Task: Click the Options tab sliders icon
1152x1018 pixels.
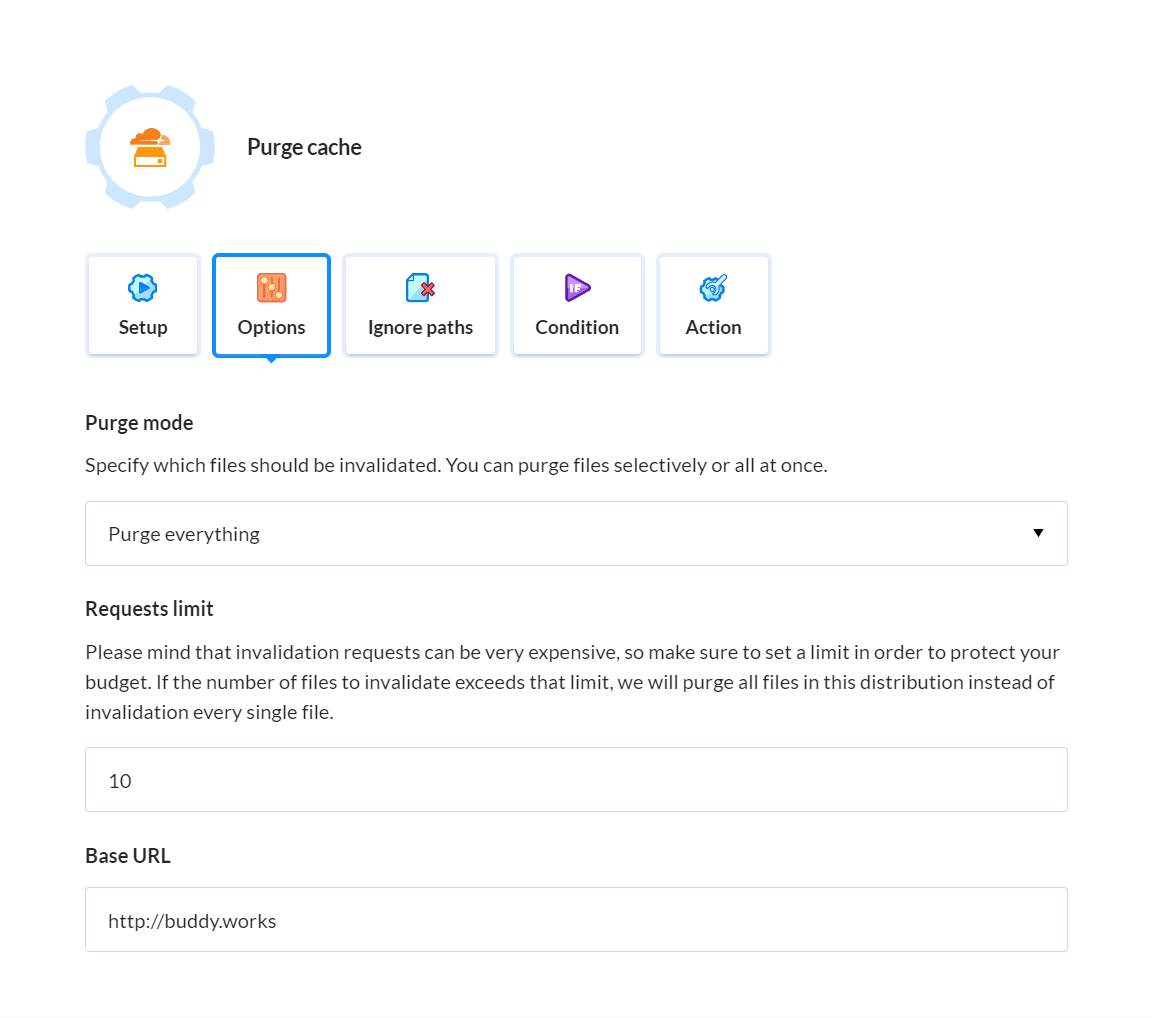Action: (x=271, y=288)
